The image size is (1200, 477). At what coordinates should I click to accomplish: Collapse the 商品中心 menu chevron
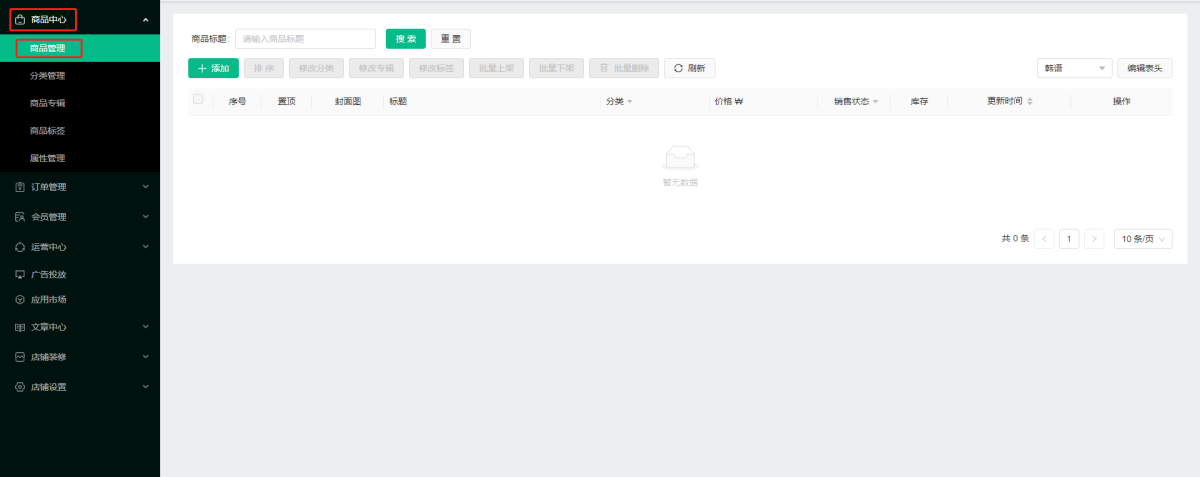pos(146,20)
